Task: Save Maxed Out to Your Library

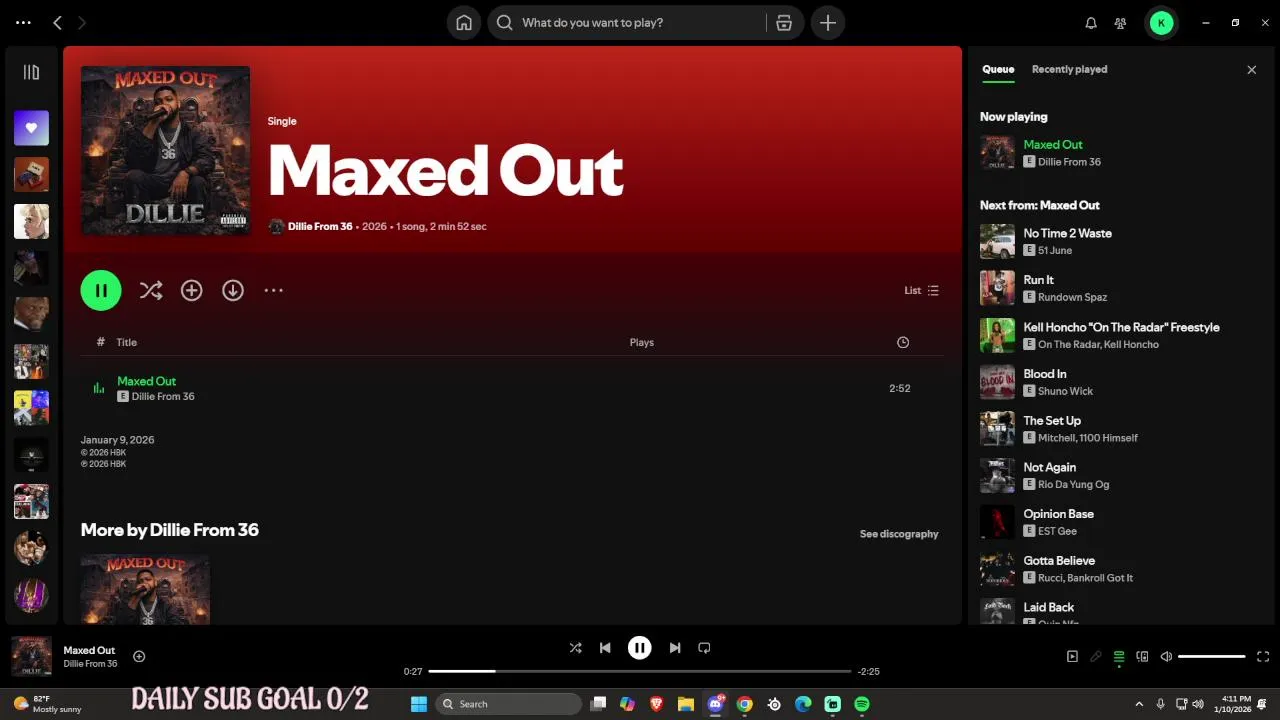Action: click(191, 290)
